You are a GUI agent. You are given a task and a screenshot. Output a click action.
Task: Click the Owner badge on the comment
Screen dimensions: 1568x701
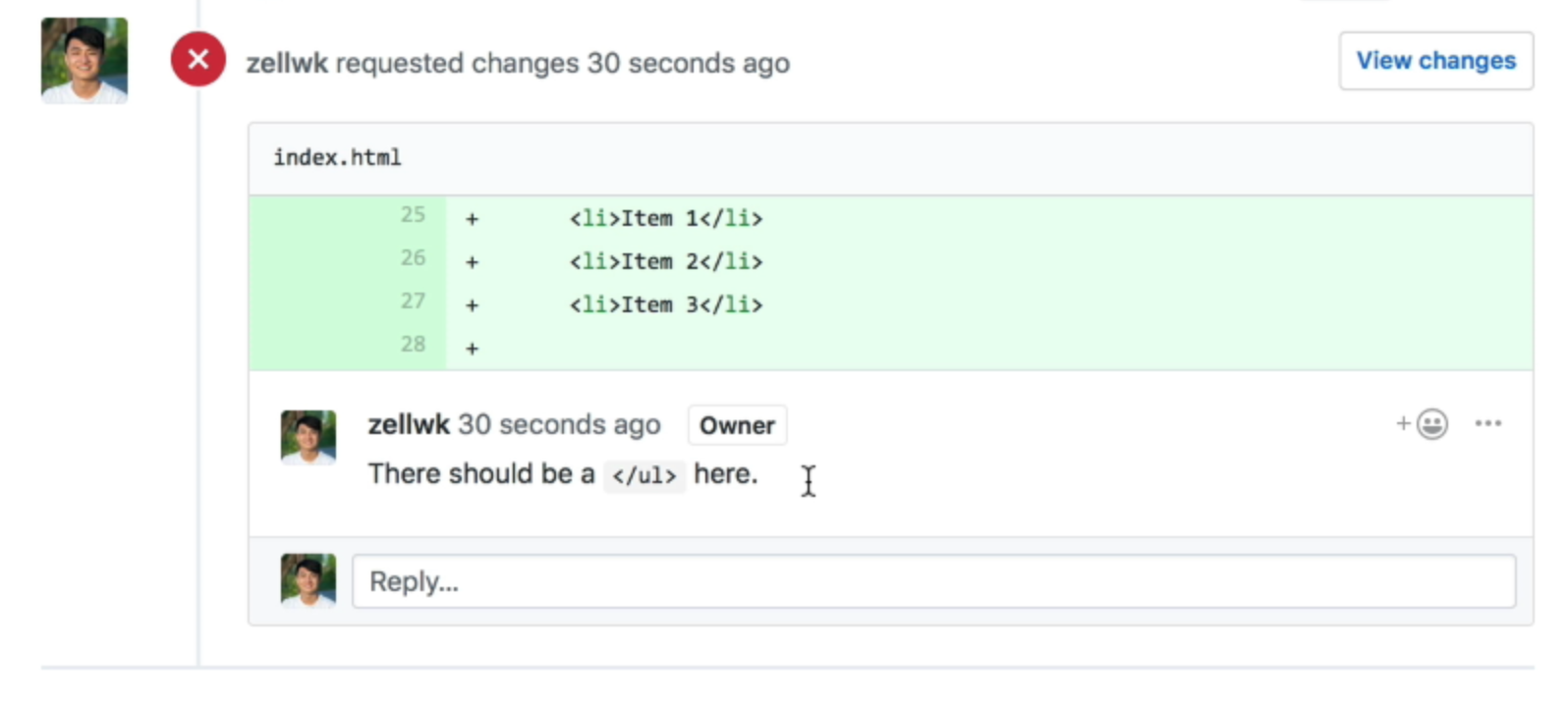point(737,425)
